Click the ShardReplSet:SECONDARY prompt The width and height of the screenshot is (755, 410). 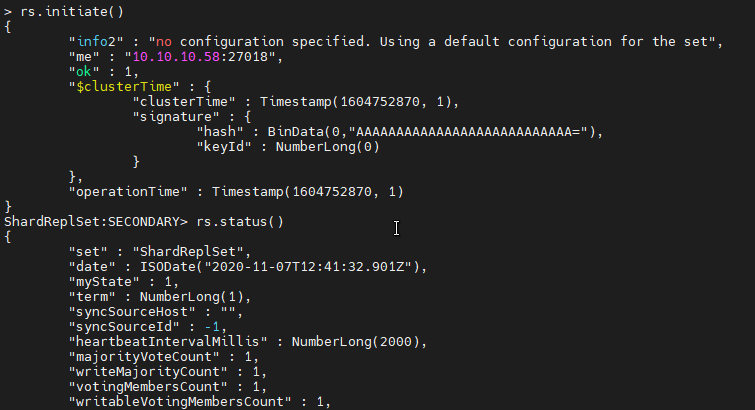point(96,222)
